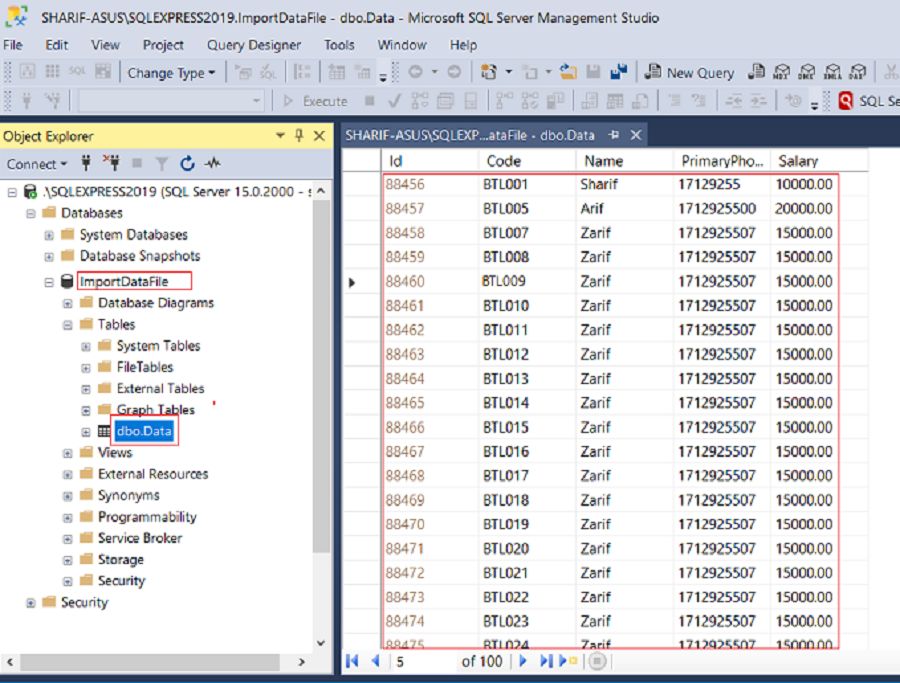Viewport: 900px width, 683px height.
Task: Expand the Database Snapshots folder
Action: click(x=49, y=257)
